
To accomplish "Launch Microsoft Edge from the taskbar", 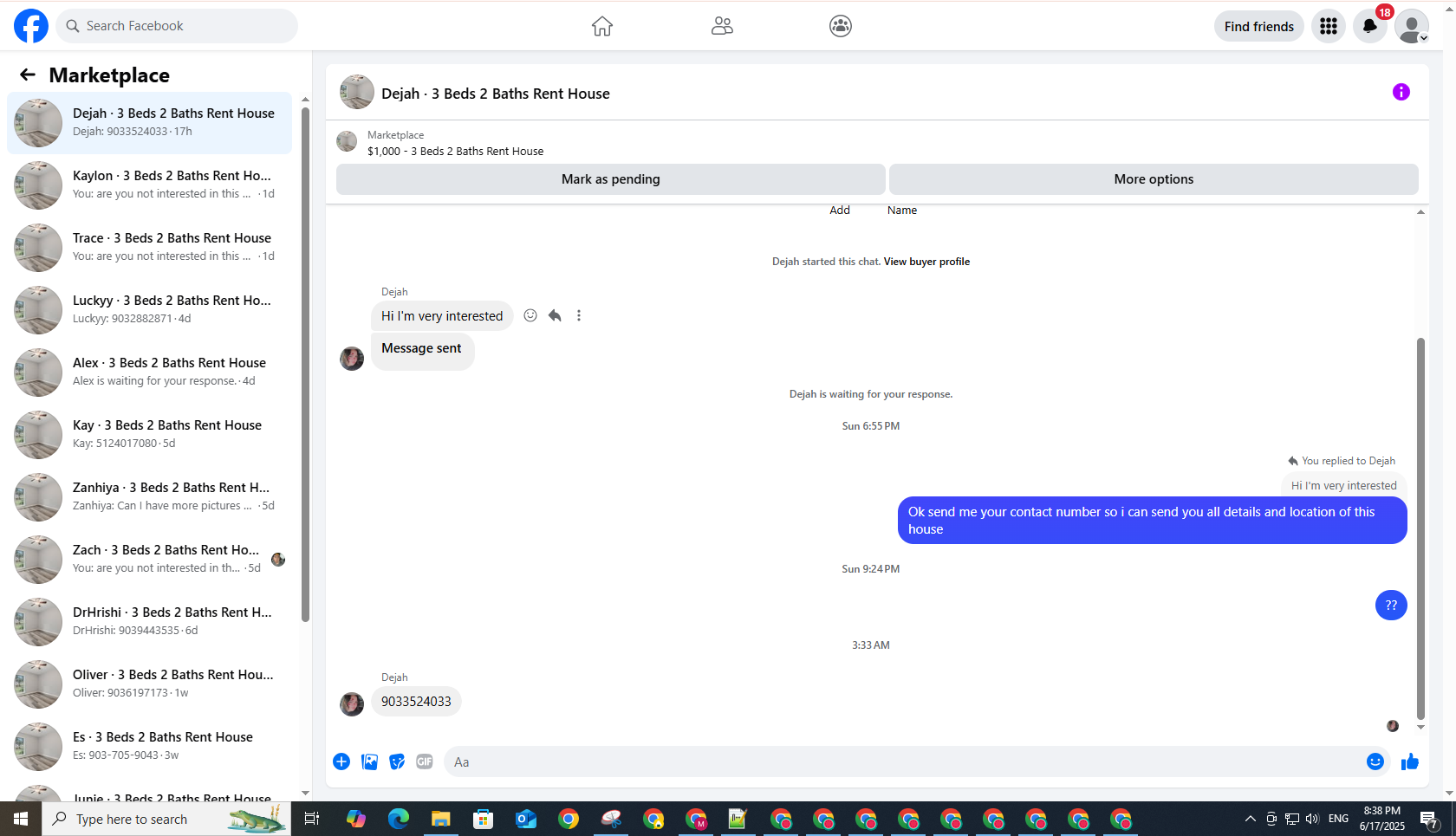I will pyautogui.click(x=399, y=819).
